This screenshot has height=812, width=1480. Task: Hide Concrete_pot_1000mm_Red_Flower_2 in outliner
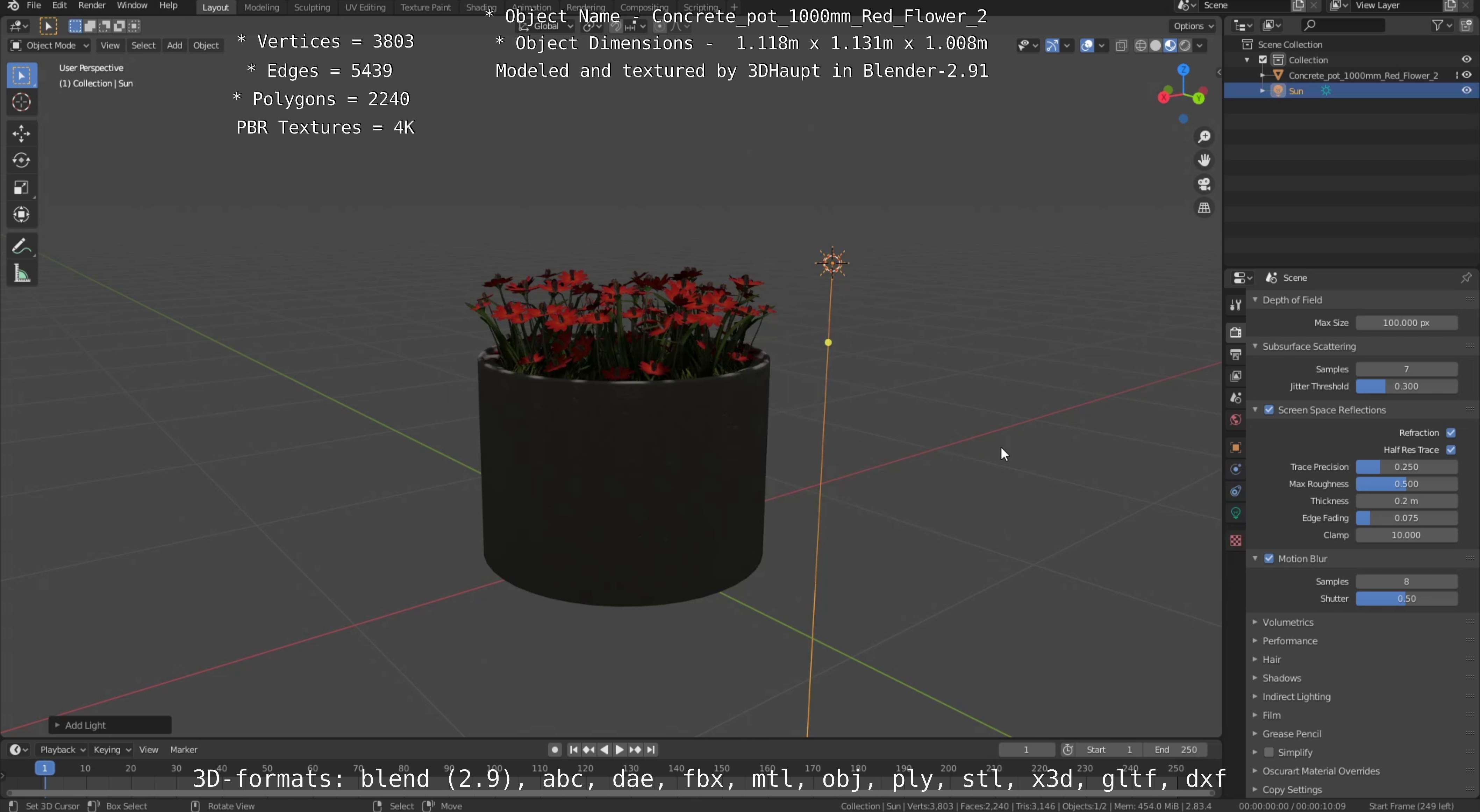pos(1466,75)
